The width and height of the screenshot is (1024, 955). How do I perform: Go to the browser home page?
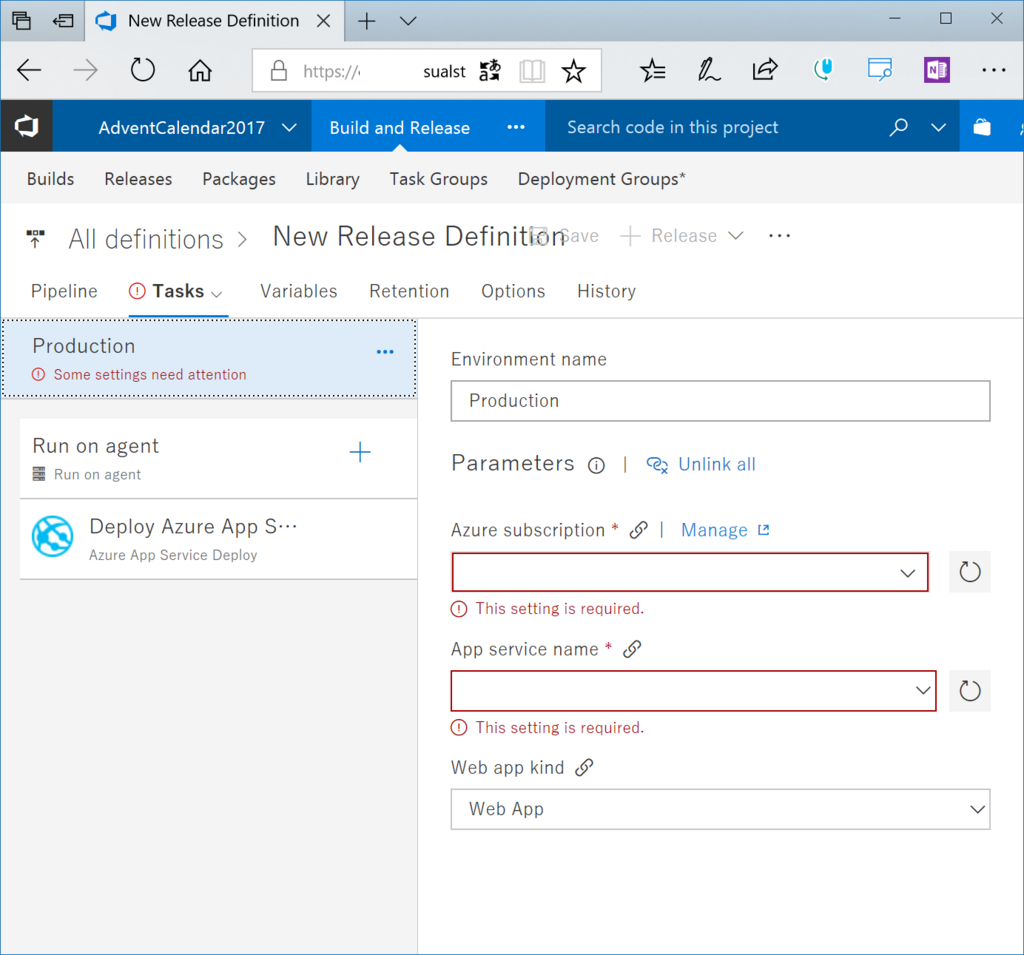(x=200, y=70)
